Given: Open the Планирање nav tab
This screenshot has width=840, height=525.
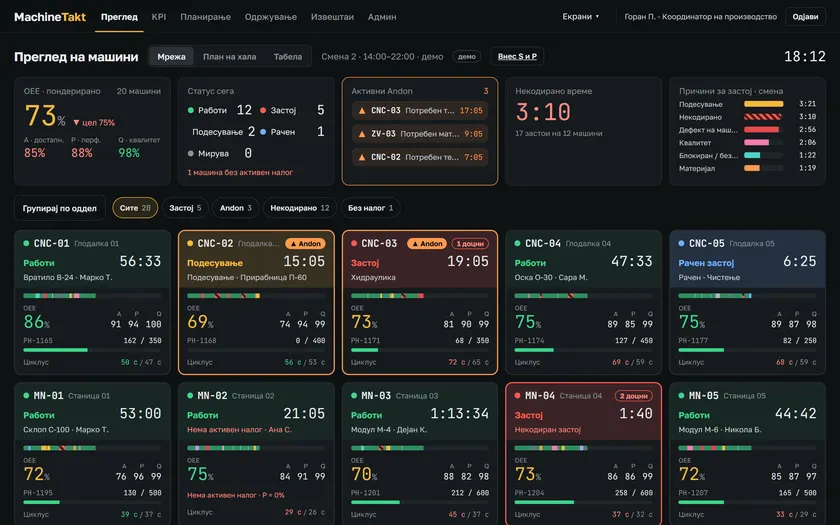Looking at the screenshot, I should 205,17.
